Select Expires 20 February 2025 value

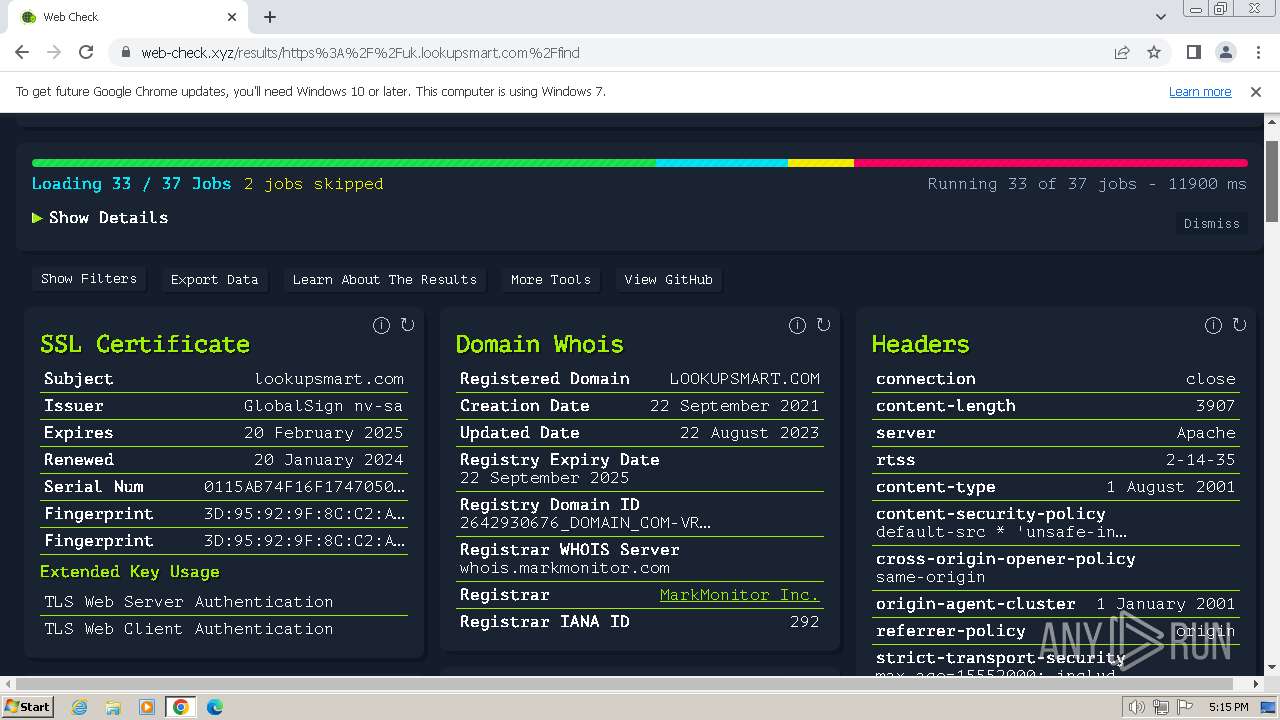click(324, 433)
